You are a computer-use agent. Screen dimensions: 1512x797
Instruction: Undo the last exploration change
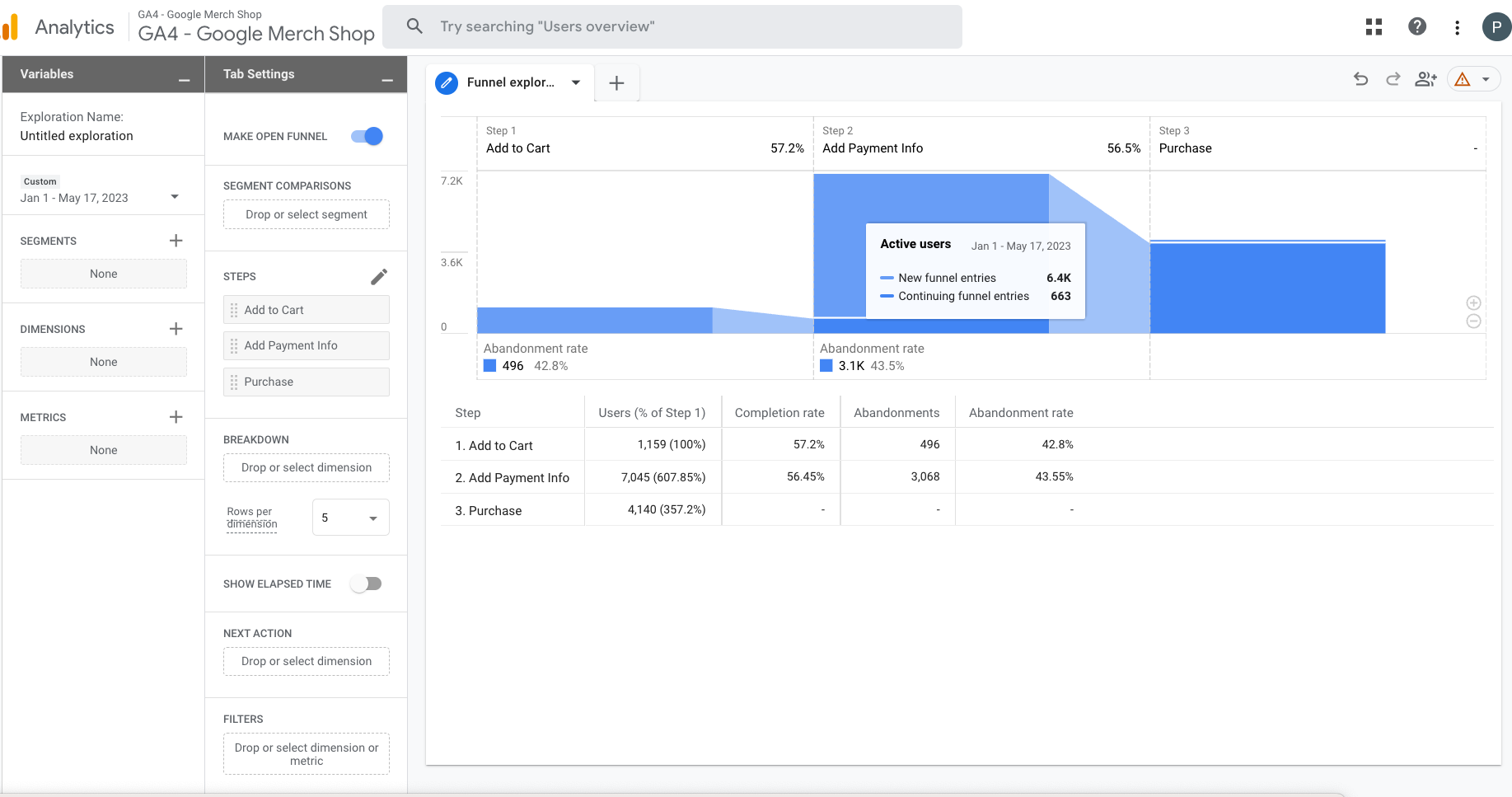pos(1360,79)
